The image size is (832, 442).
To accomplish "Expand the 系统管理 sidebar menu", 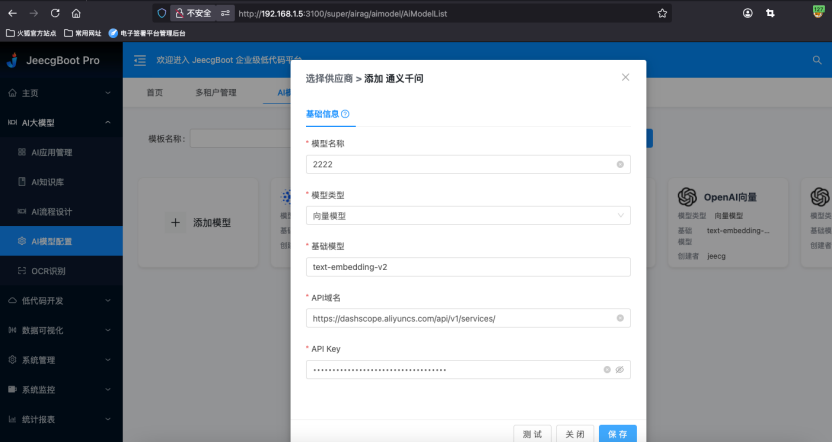I will [x=60, y=359].
